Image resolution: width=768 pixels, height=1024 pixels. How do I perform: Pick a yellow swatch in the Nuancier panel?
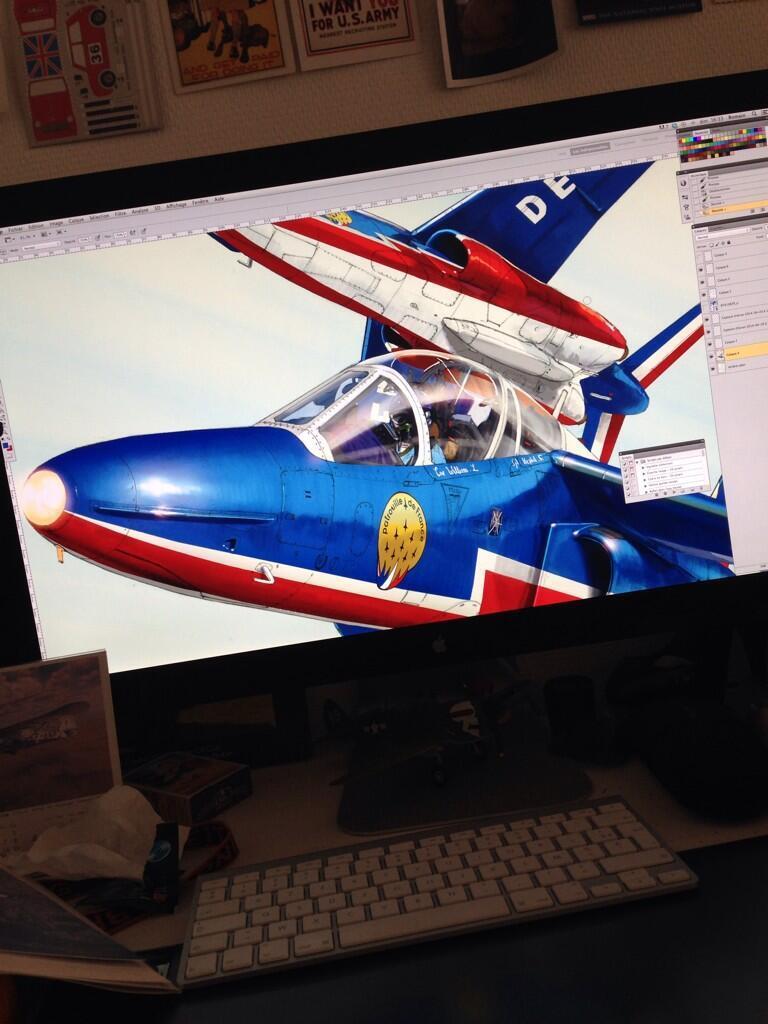684,140
